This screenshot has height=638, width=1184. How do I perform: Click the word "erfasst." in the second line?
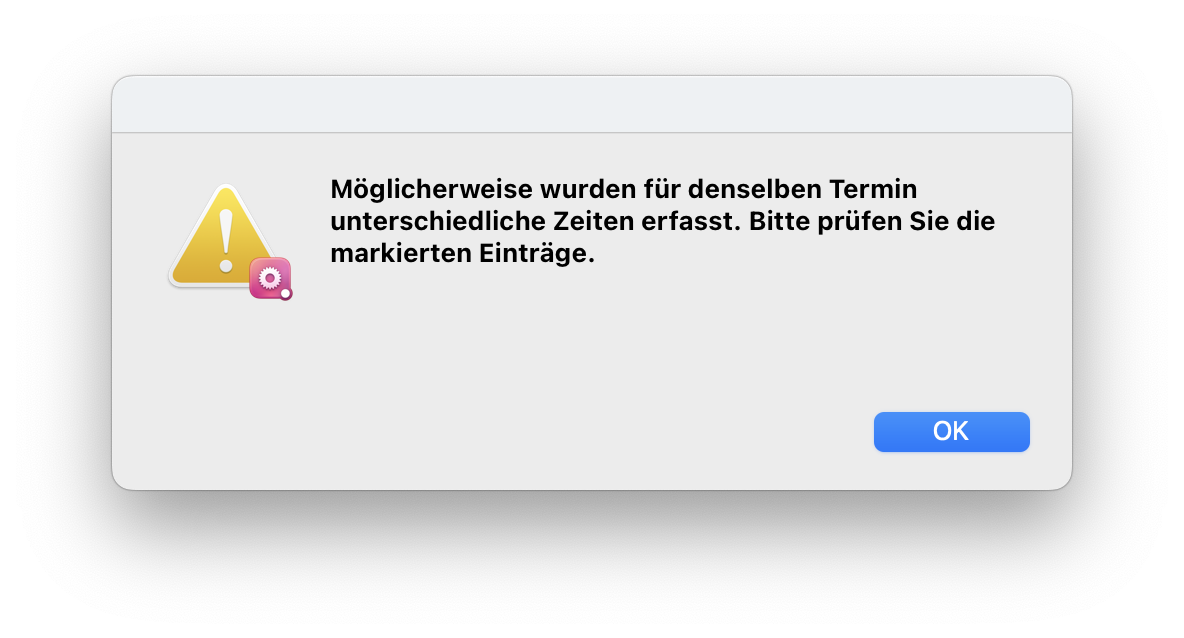click(x=692, y=221)
